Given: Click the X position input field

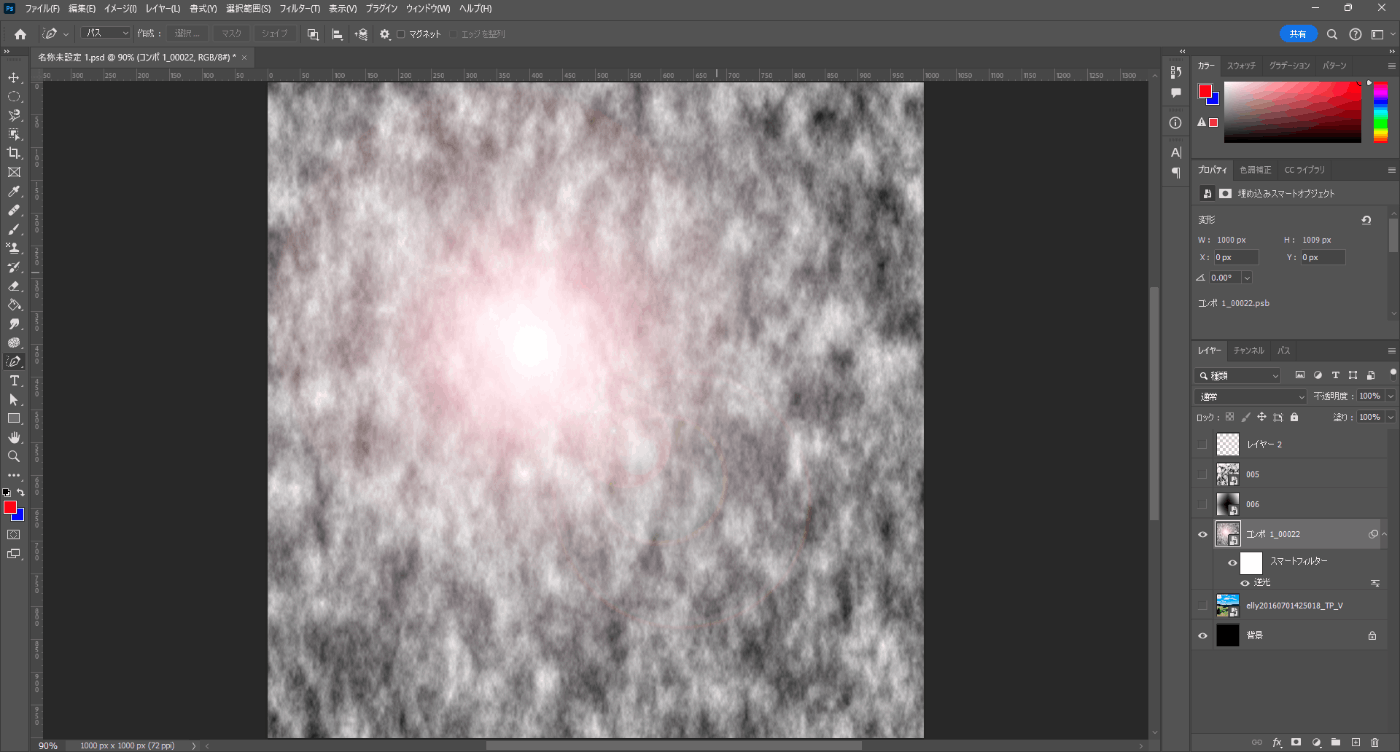Looking at the screenshot, I should (1236, 257).
